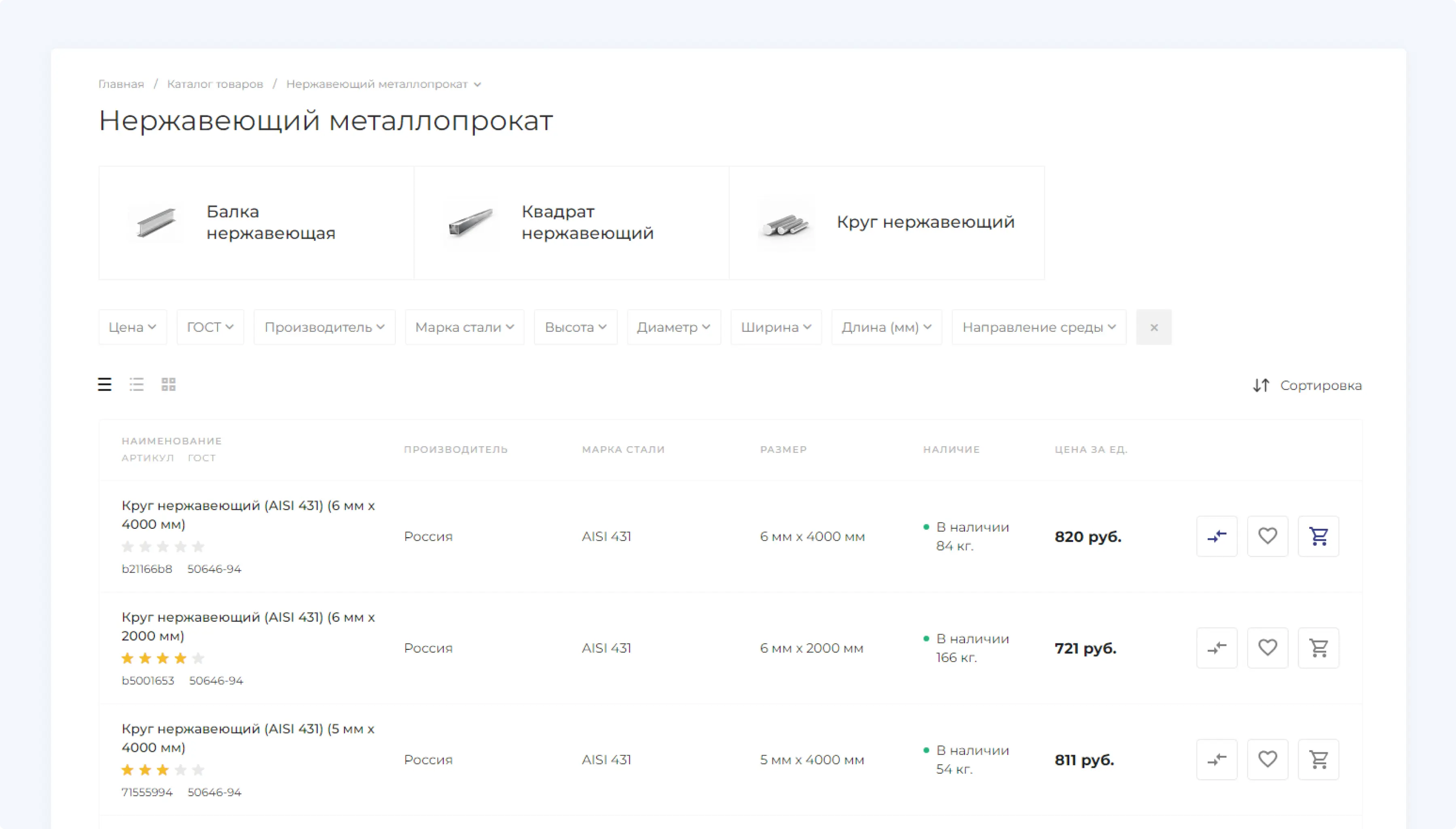The image size is (1456, 829).
Task: Switch to list view with bullets
Action: [137, 384]
